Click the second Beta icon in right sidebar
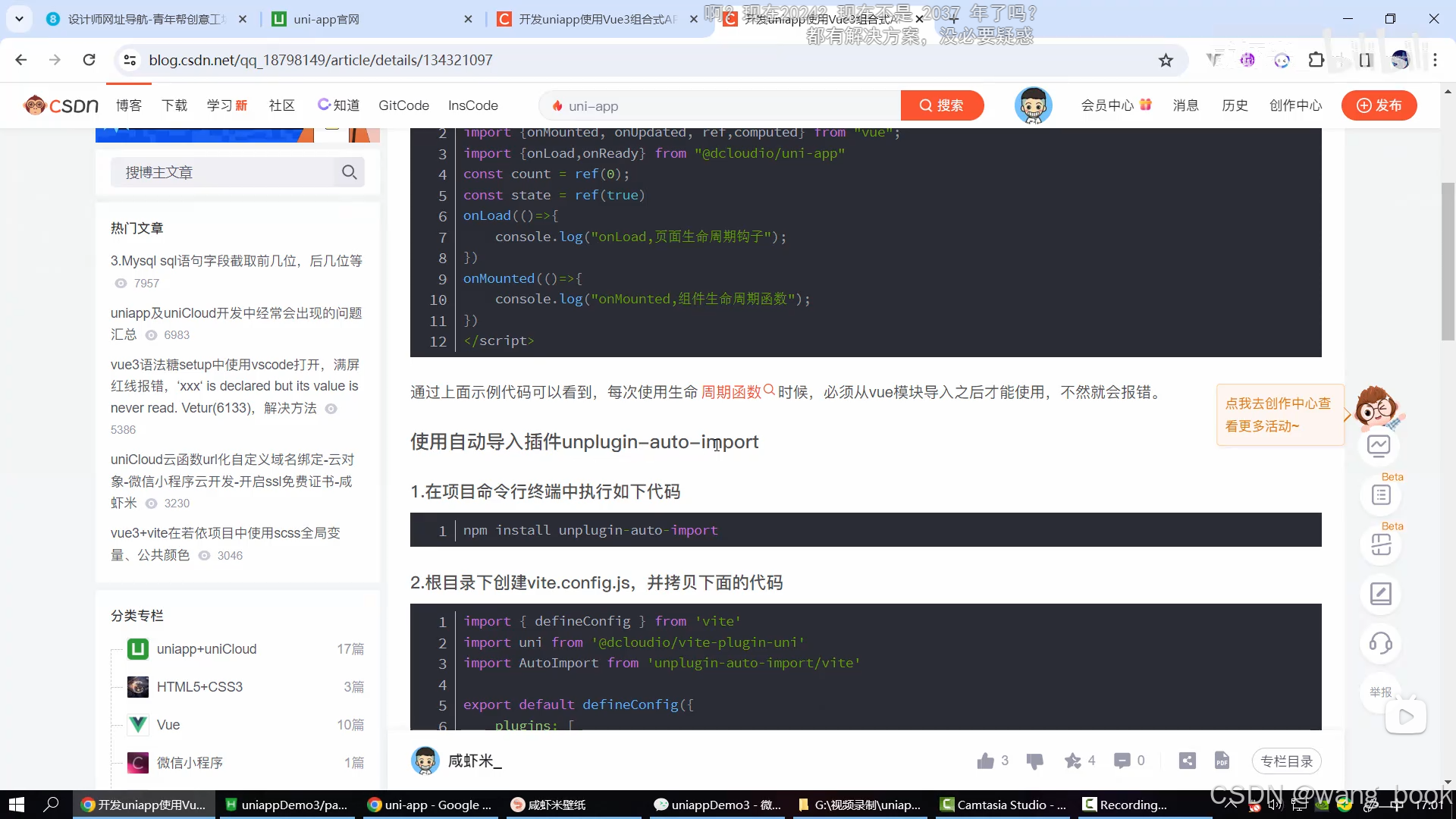 1380,544
